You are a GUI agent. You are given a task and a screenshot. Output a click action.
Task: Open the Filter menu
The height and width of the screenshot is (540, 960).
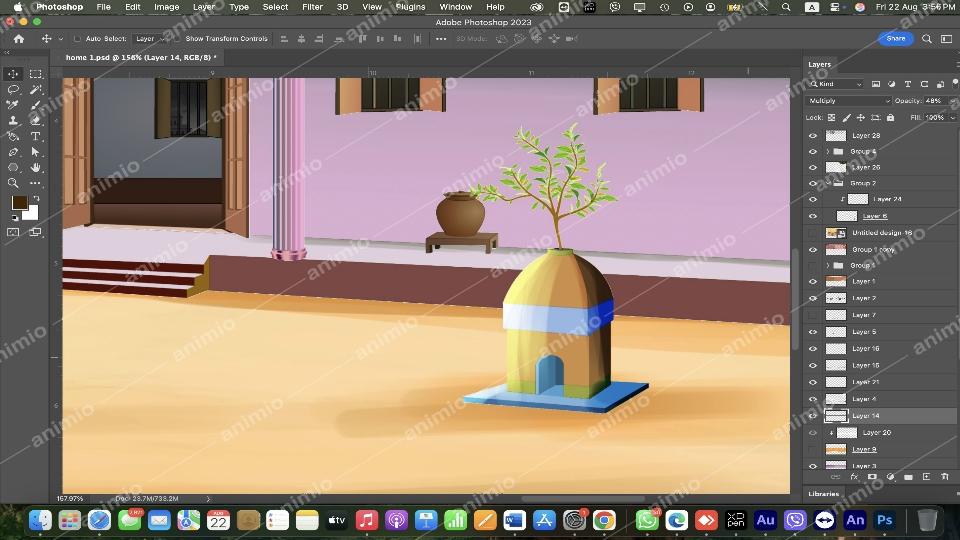click(x=312, y=7)
